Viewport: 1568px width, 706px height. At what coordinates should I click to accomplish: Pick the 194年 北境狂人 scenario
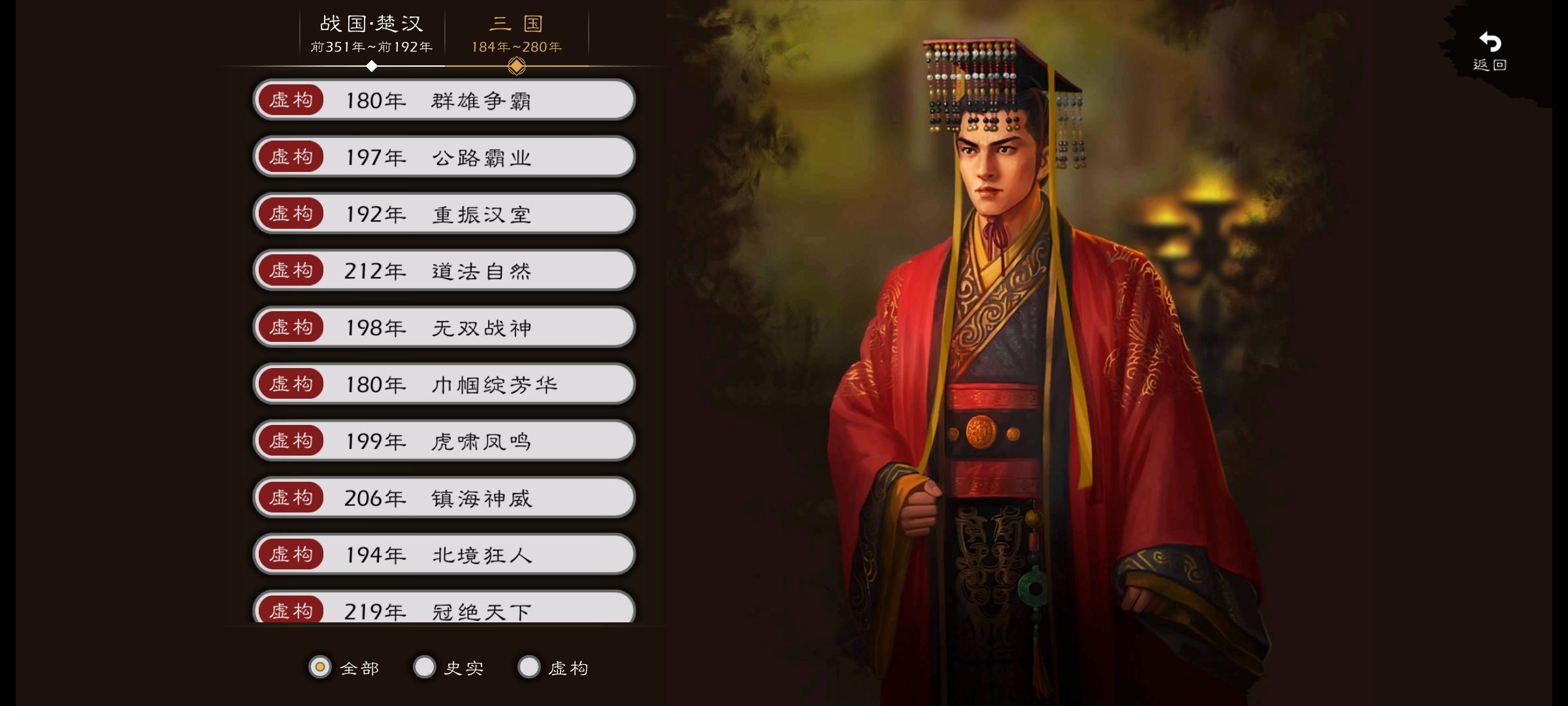[444, 555]
